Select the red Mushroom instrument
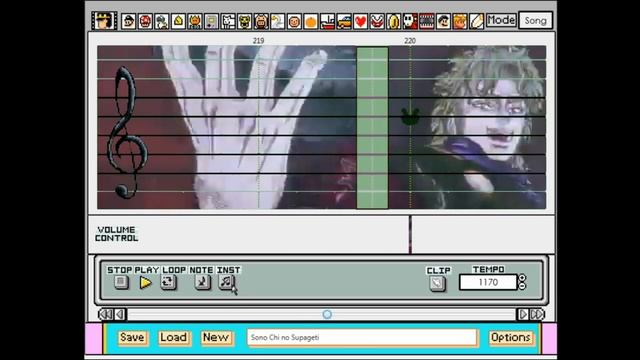Viewport: 640px width, 360px height. [145, 21]
